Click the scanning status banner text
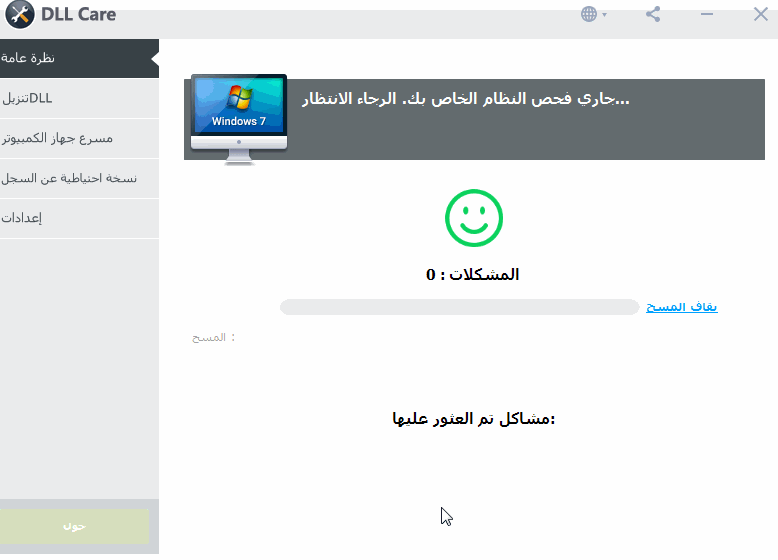 click(465, 100)
